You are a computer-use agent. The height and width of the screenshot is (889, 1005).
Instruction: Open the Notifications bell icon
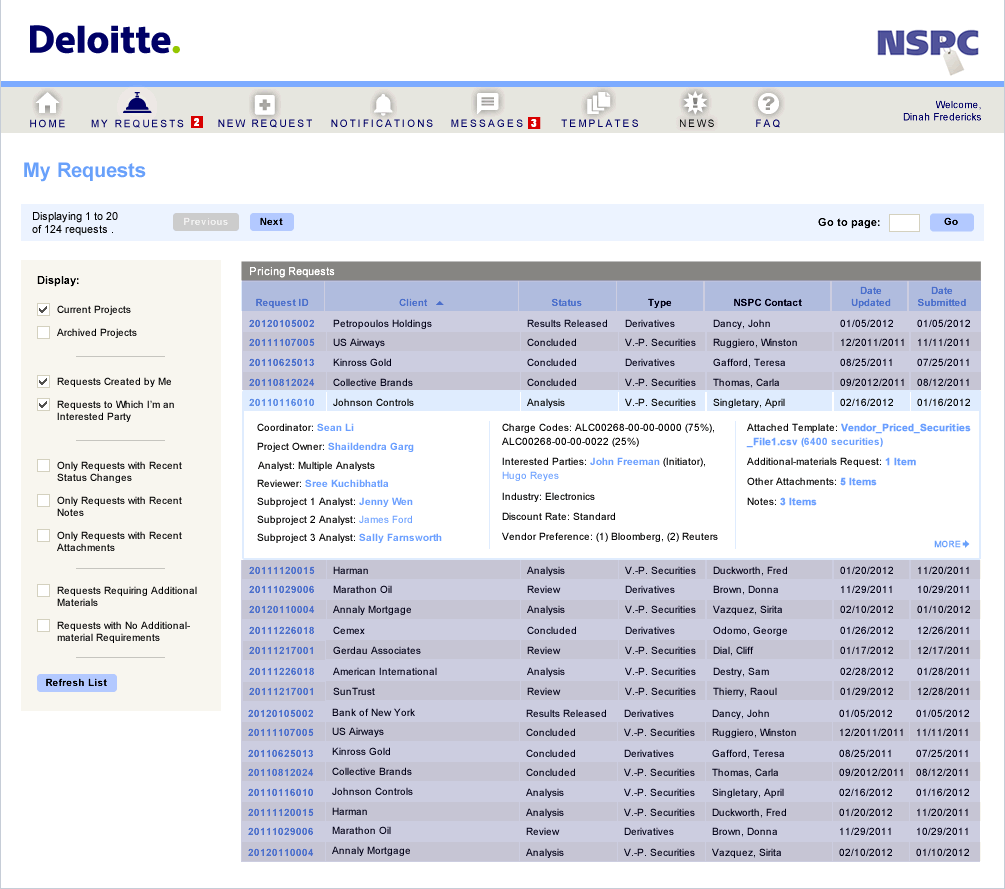coord(383,104)
